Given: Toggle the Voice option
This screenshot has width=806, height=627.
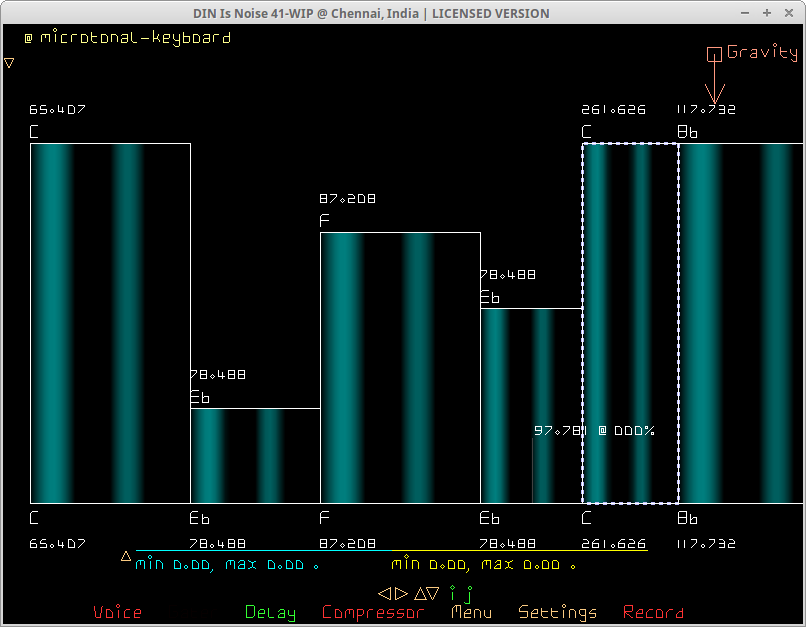Looking at the screenshot, I should (117, 612).
